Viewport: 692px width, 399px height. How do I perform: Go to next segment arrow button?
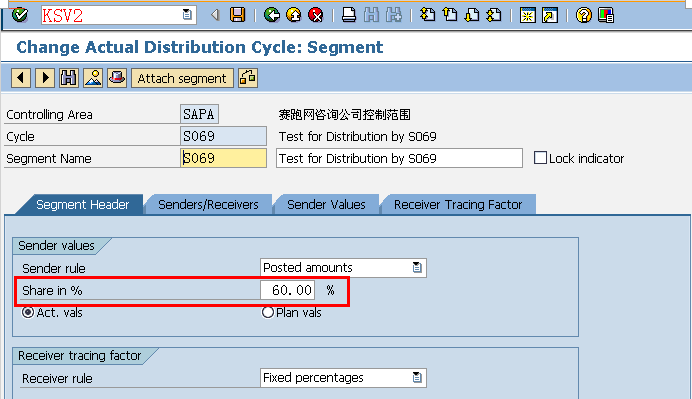45,78
